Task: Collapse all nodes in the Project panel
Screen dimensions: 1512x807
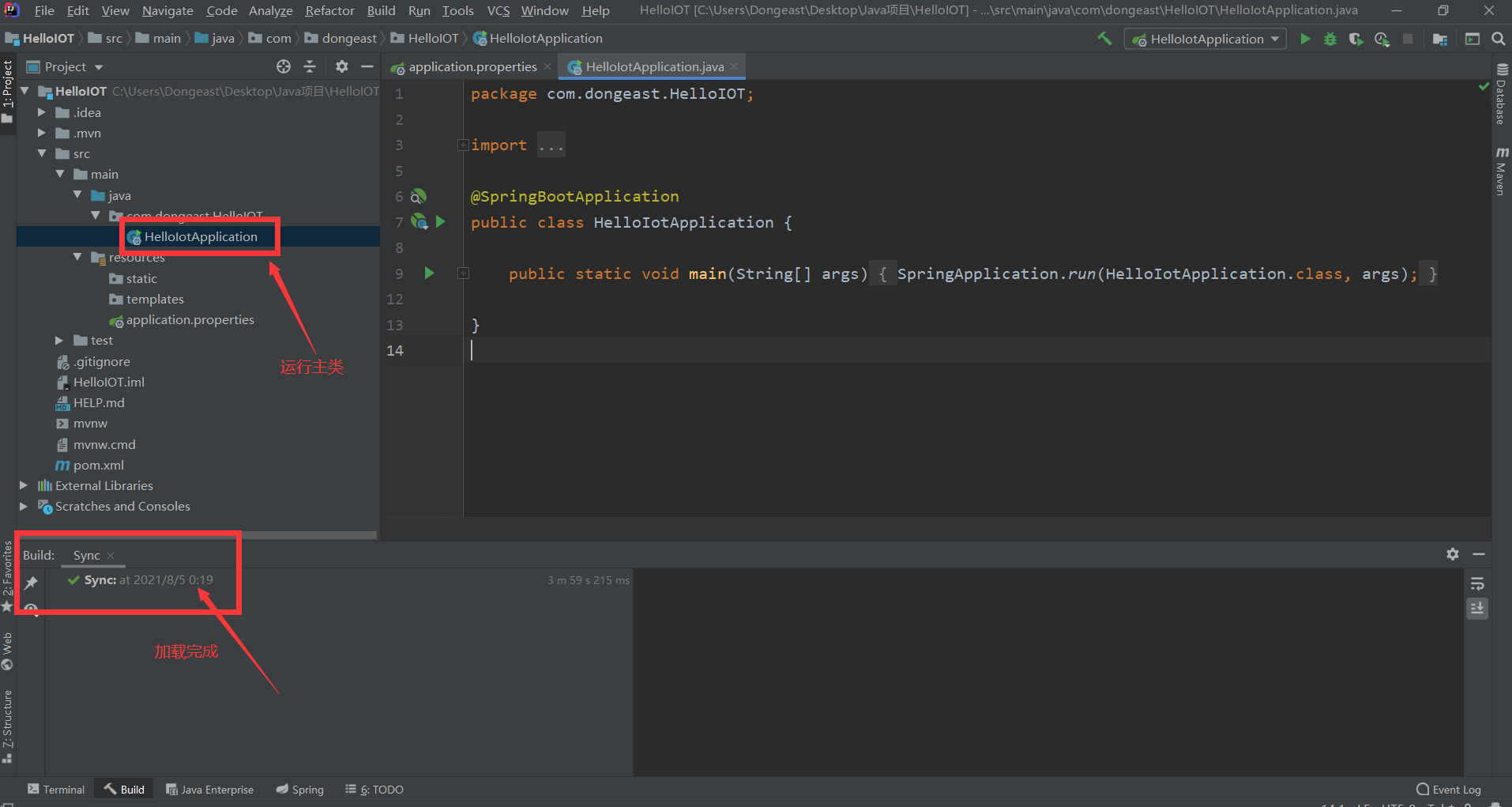Action: 310,66
